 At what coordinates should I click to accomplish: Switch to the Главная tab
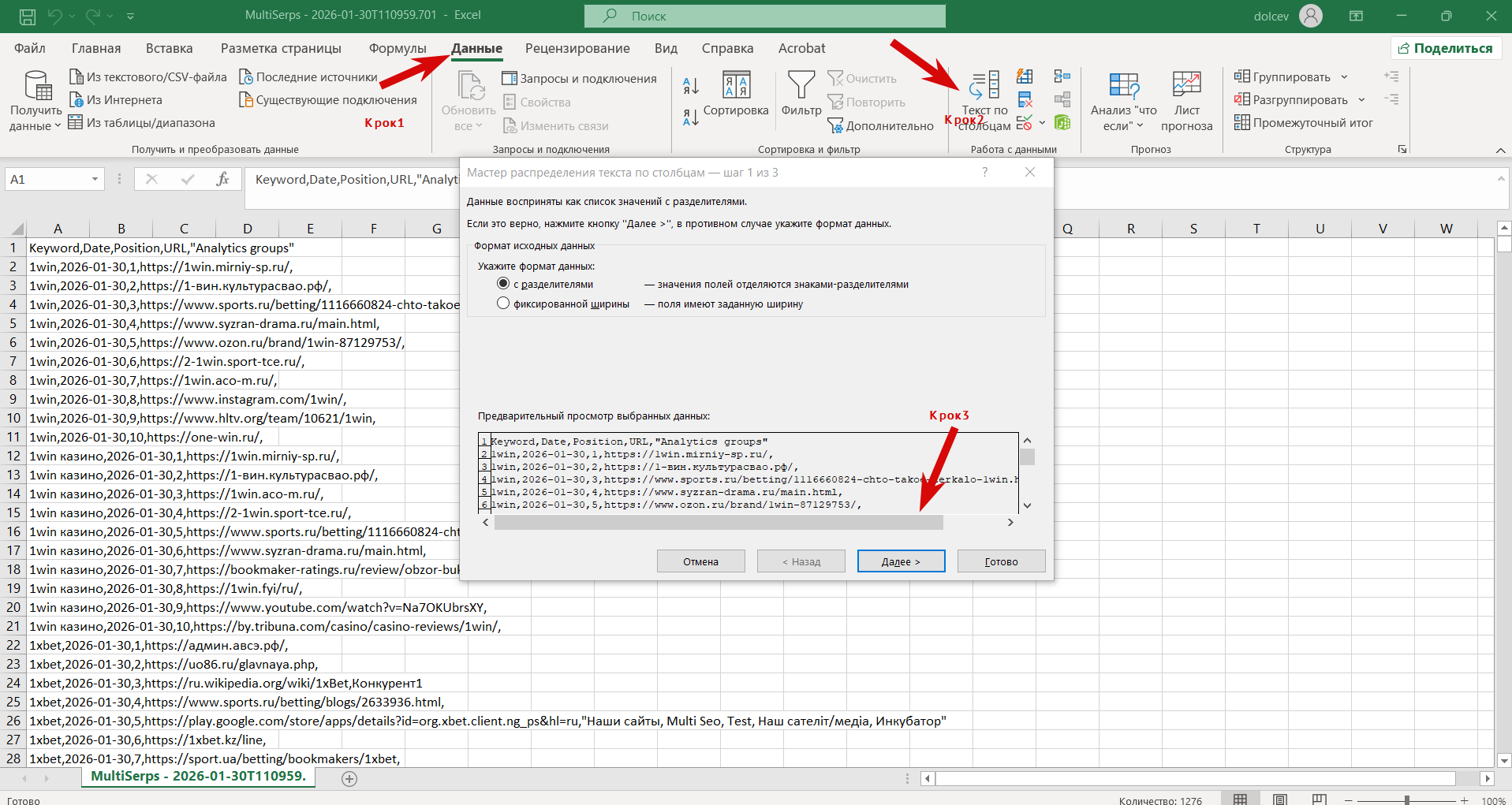(96, 48)
